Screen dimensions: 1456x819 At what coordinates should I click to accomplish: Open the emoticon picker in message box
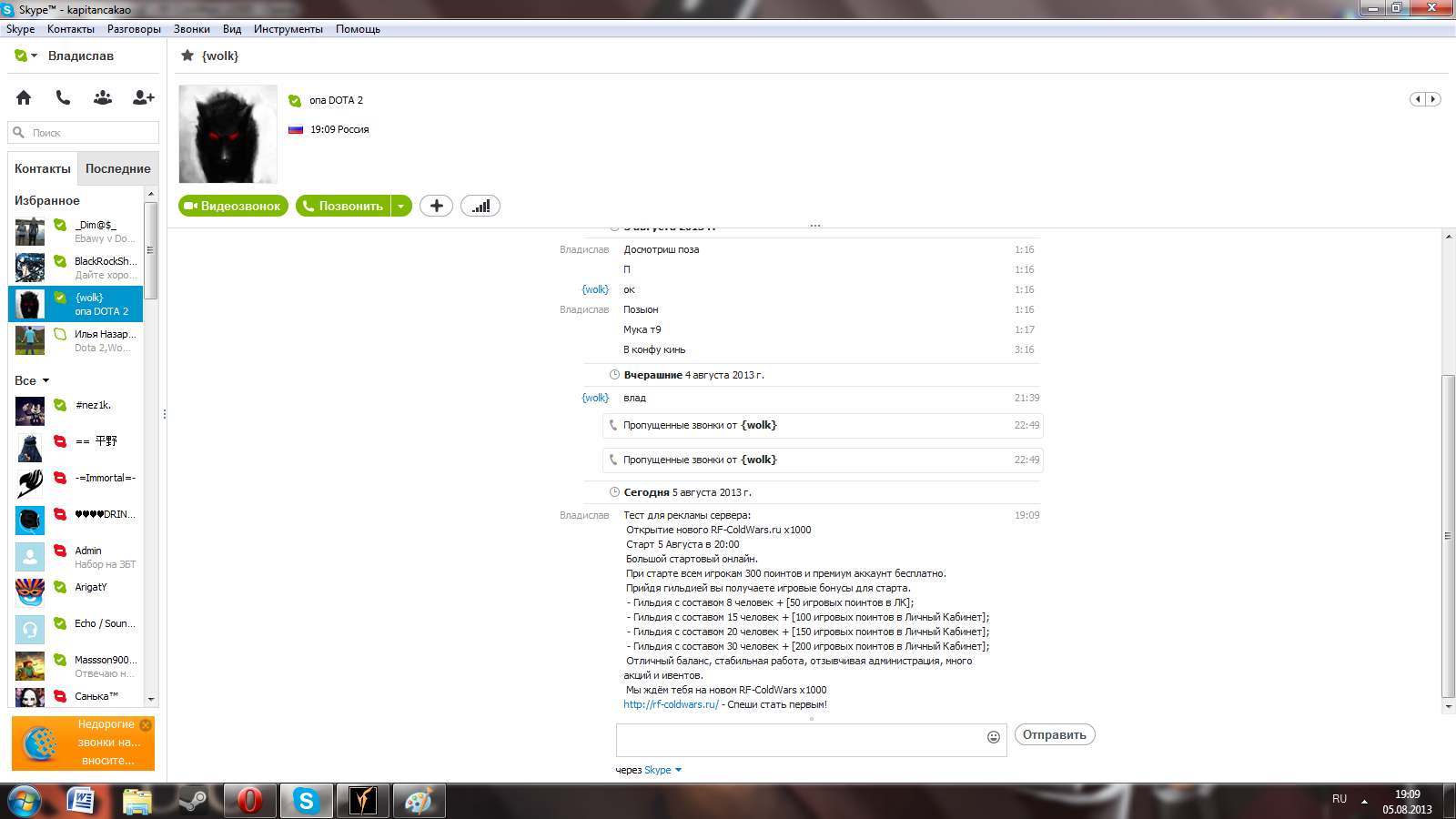pyautogui.click(x=994, y=737)
